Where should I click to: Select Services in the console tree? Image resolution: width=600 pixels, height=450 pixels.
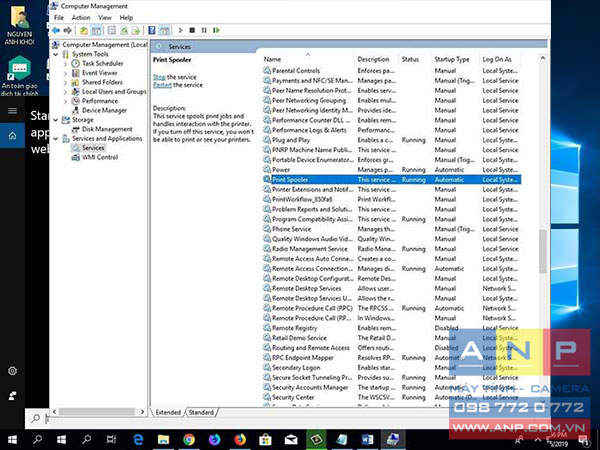(93, 148)
